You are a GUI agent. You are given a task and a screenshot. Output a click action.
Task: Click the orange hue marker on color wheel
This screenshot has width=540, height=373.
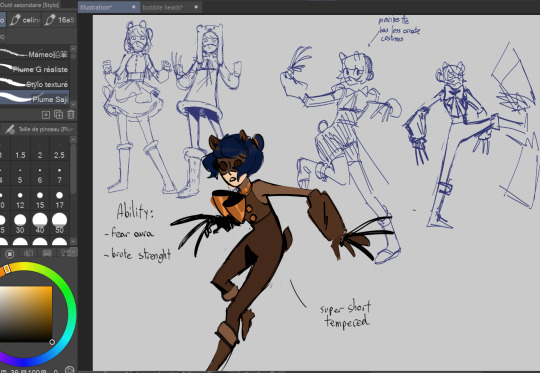[x=6, y=269]
